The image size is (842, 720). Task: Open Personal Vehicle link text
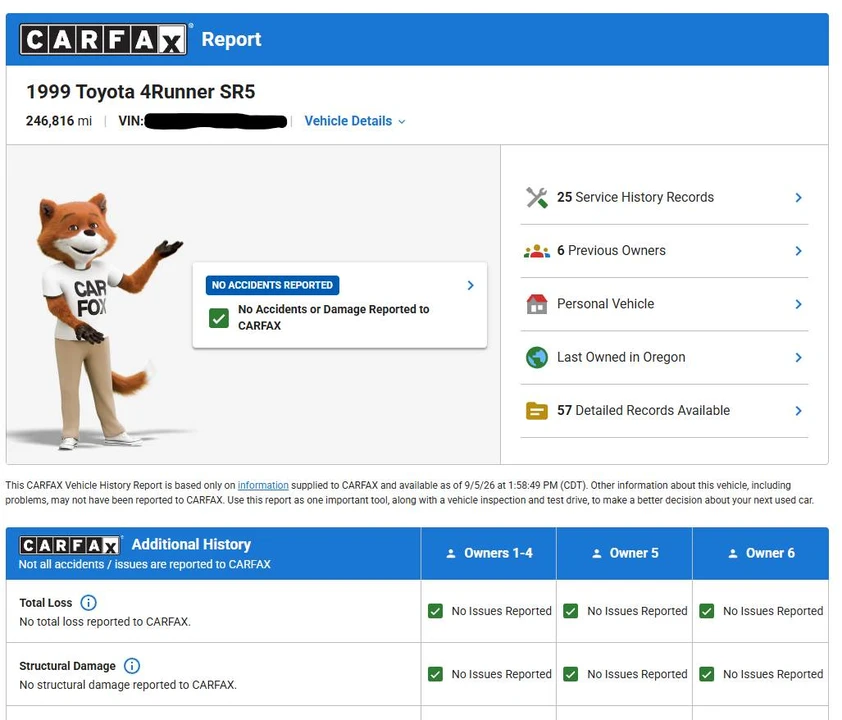click(x=605, y=304)
